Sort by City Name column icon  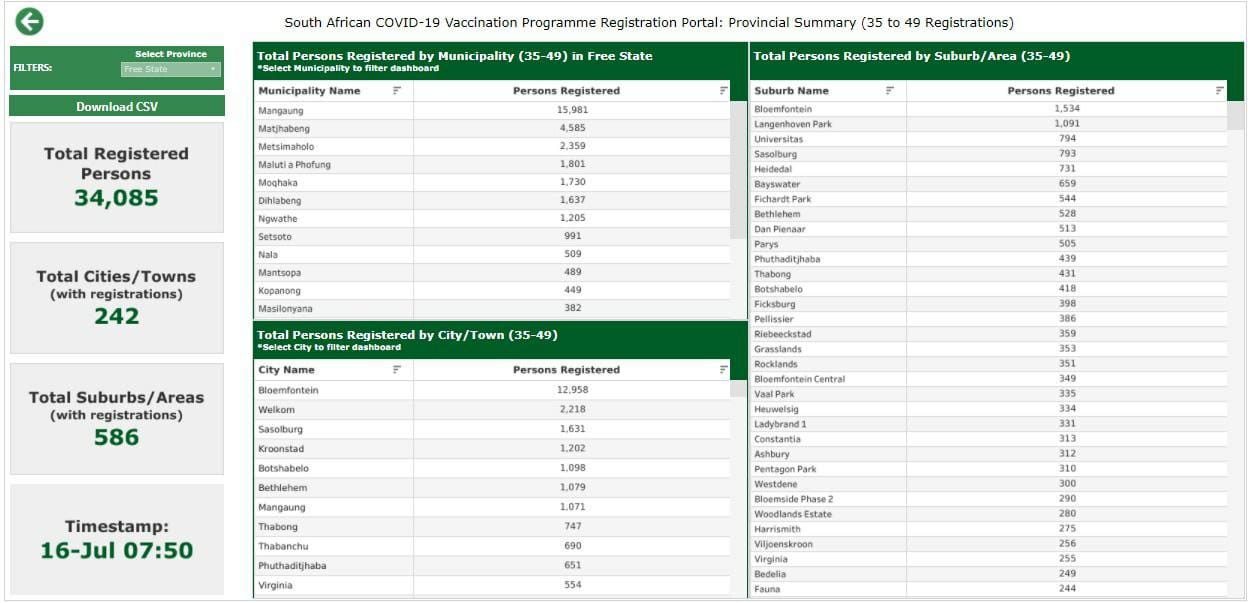click(x=397, y=370)
